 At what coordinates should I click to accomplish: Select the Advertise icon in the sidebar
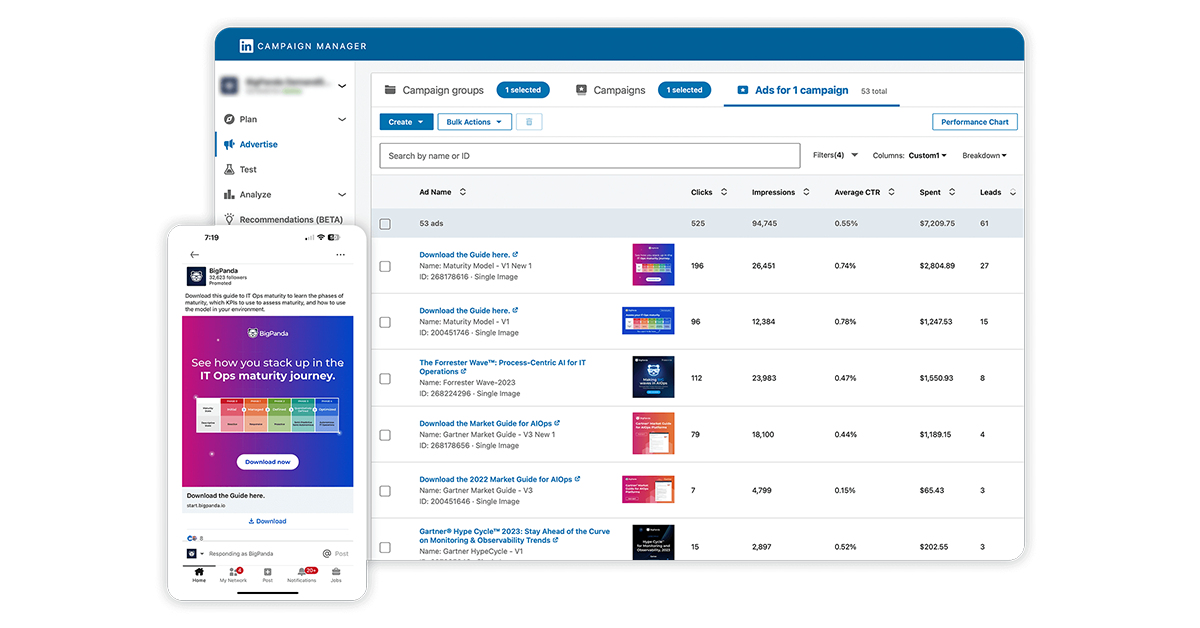point(232,144)
